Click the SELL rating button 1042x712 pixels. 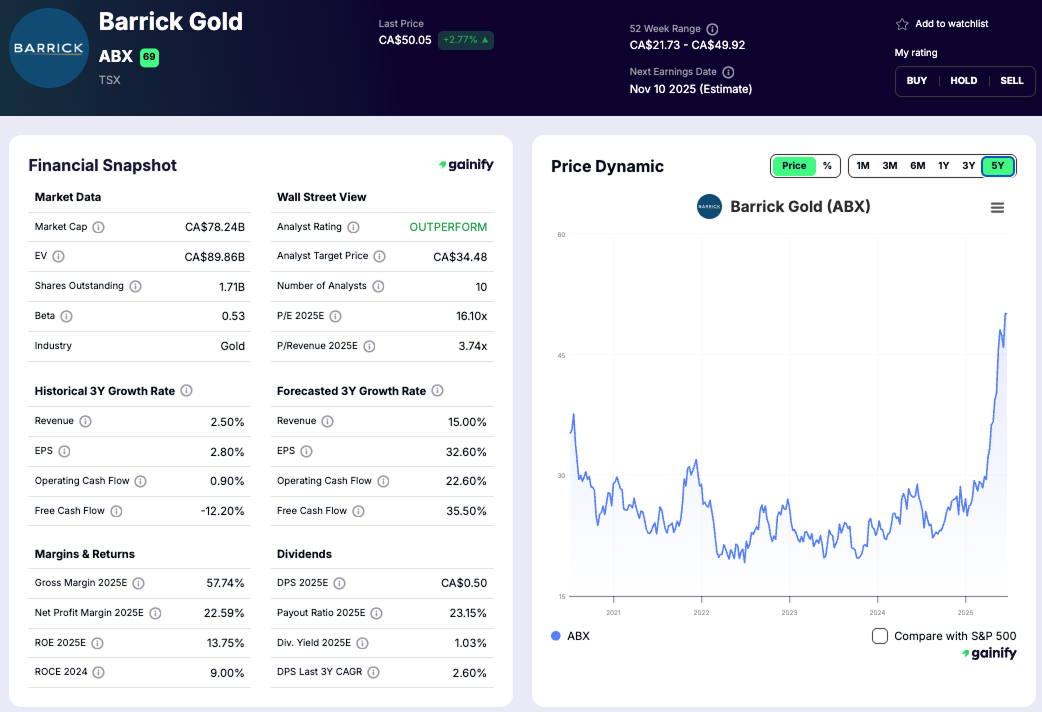tap(1012, 81)
